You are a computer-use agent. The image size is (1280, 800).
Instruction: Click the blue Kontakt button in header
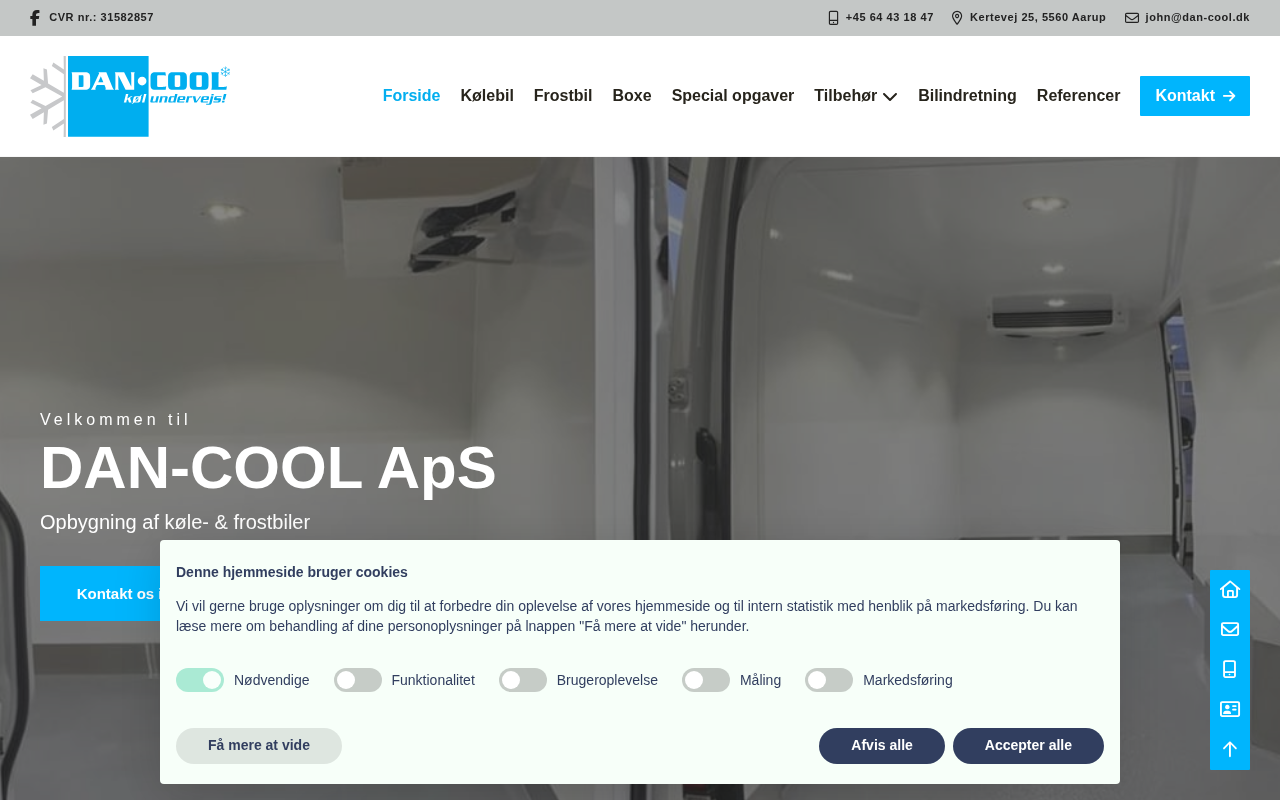tap(1195, 96)
